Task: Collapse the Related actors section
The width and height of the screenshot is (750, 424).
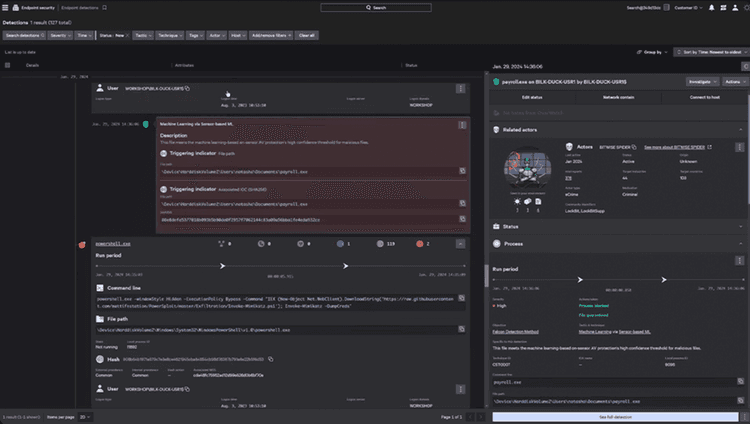Action: point(740,130)
